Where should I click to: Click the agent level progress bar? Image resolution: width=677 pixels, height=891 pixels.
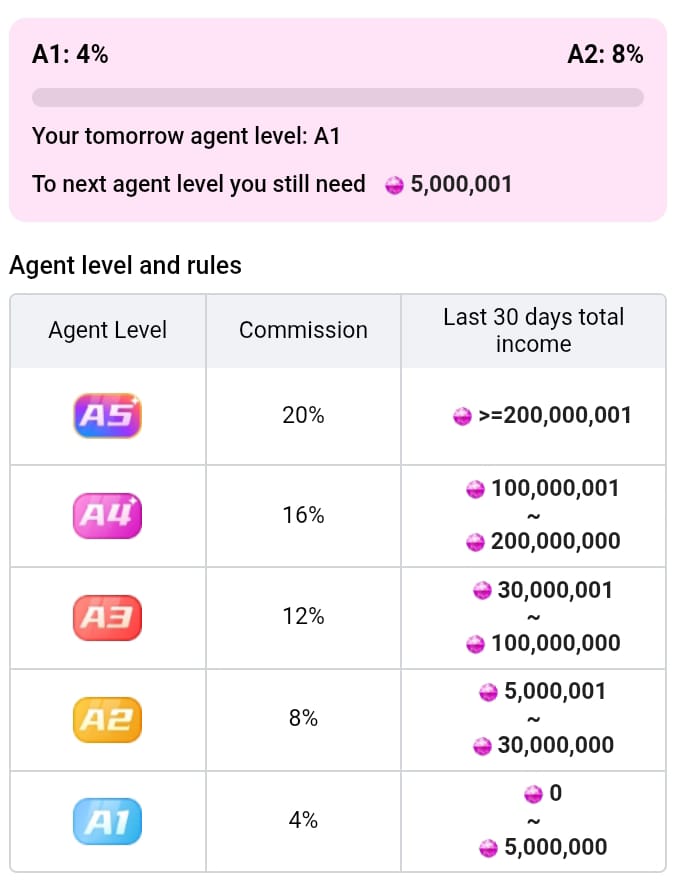pos(338,97)
